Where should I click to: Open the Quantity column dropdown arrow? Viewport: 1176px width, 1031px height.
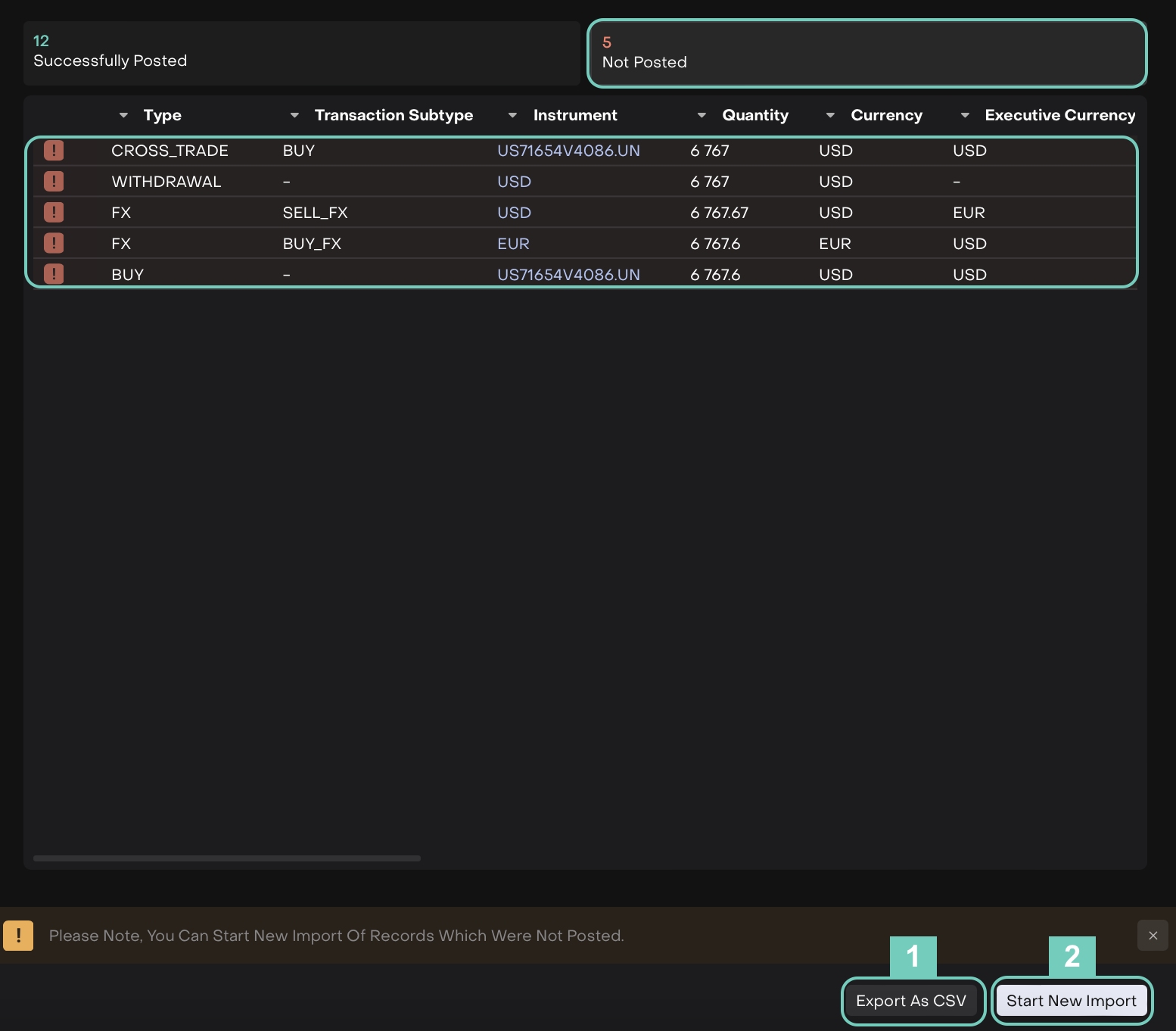click(x=702, y=116)
